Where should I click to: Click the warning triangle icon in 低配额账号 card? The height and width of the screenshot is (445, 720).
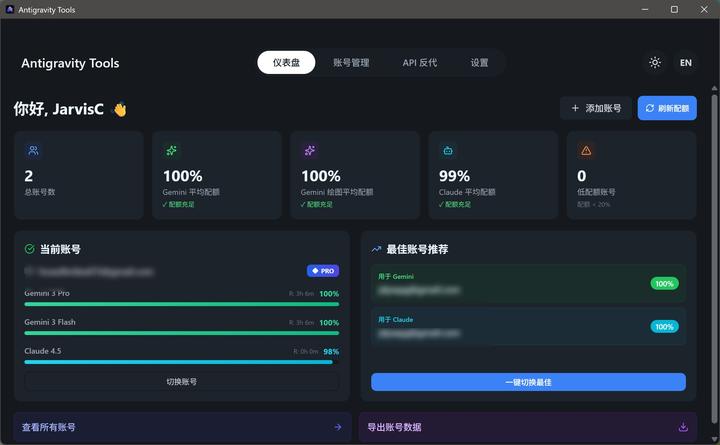pos(586,150)
